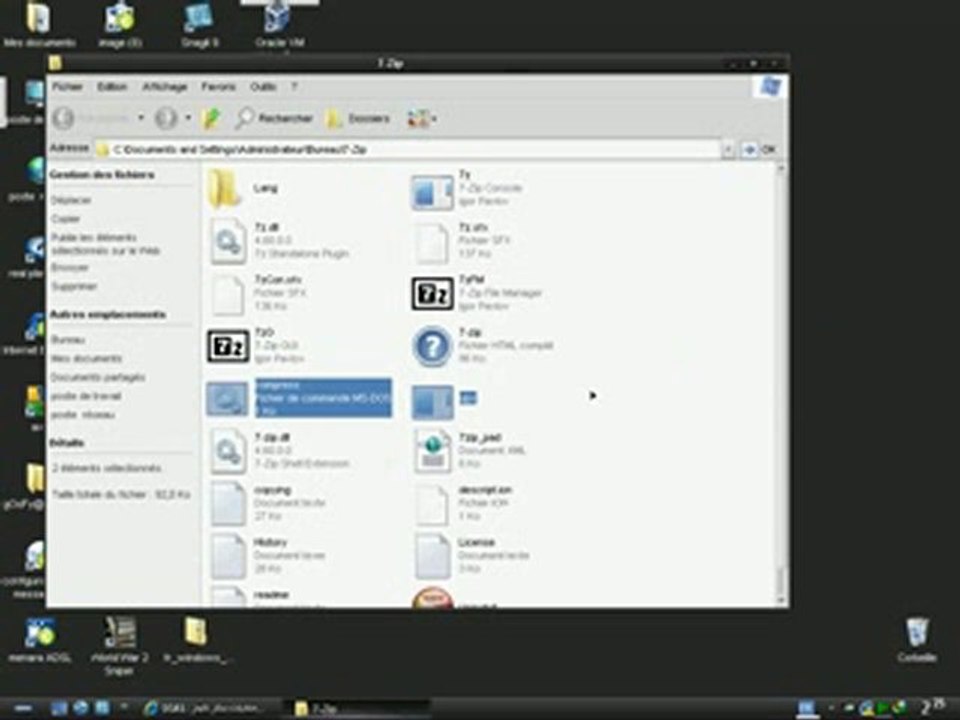Select the 7-zip.dll Shell Extension file icon
This screenshot has width=960, height=720.
[228, 452]
